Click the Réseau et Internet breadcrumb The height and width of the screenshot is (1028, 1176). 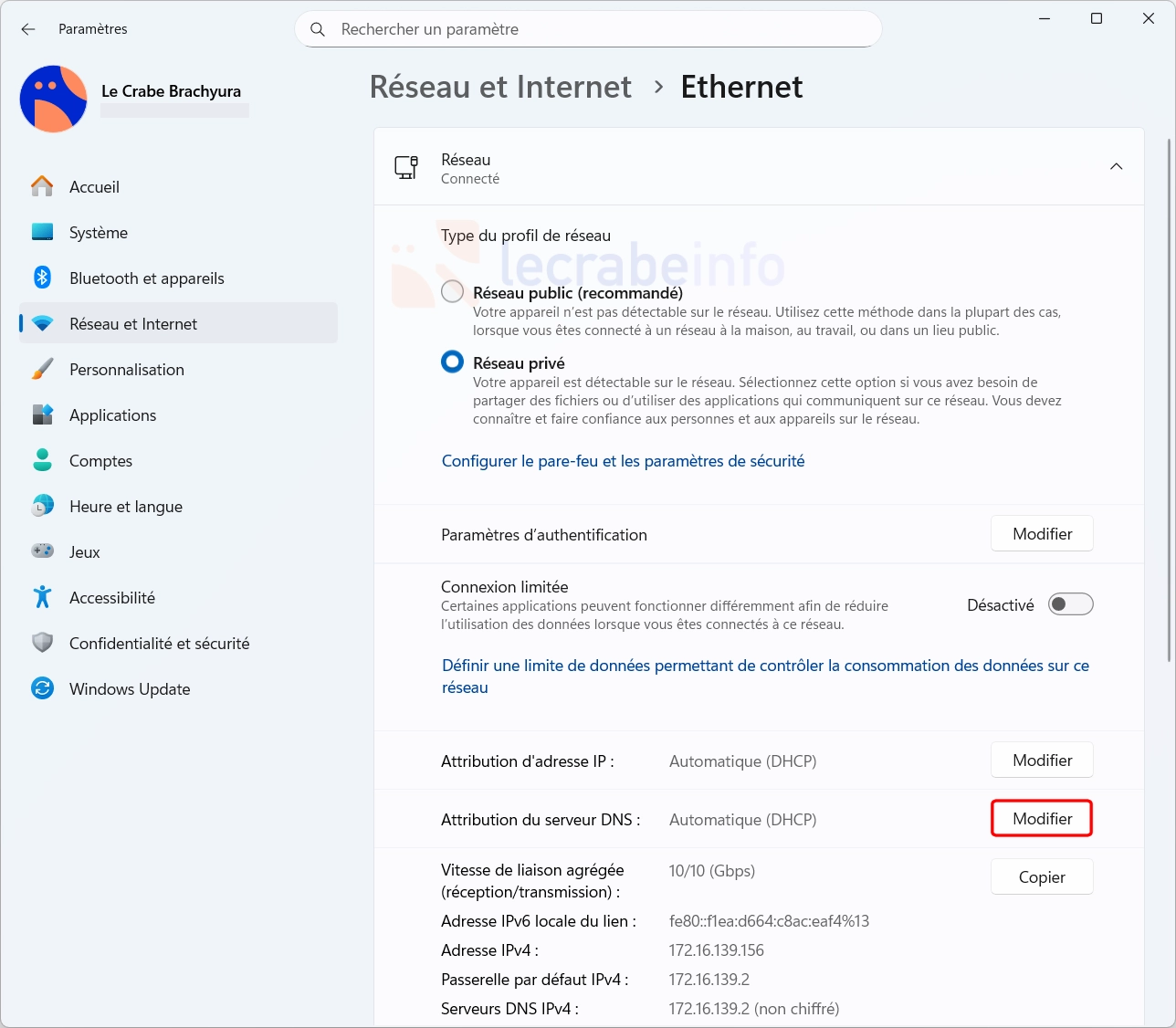pos(500,88)
